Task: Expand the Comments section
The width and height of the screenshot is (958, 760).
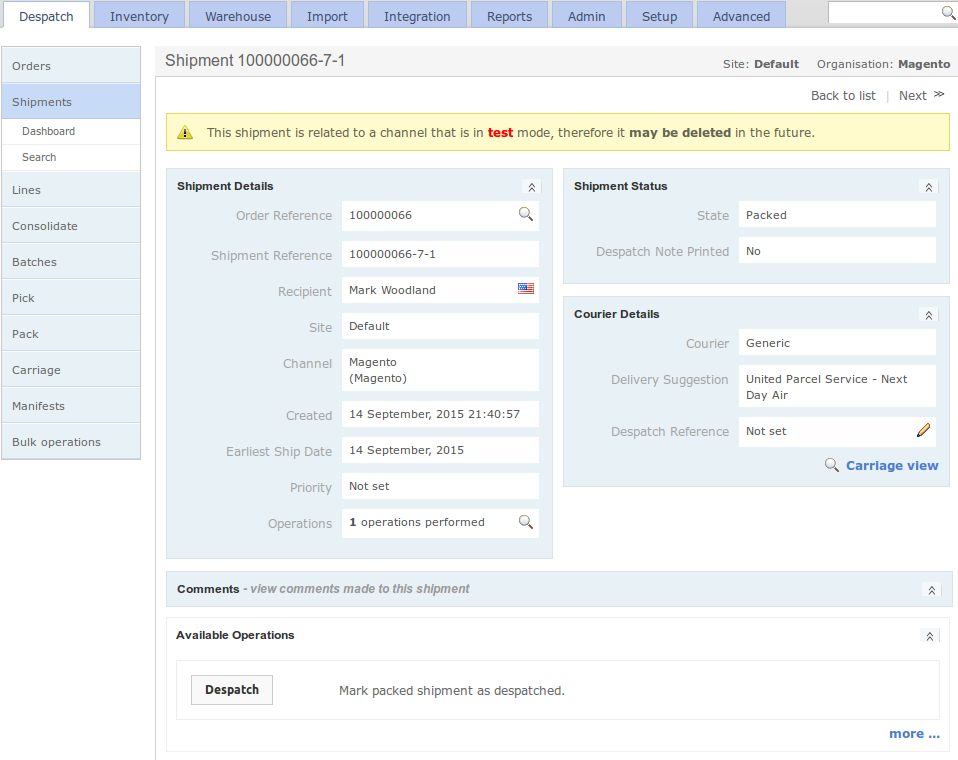Action: [x=931, y=590]
